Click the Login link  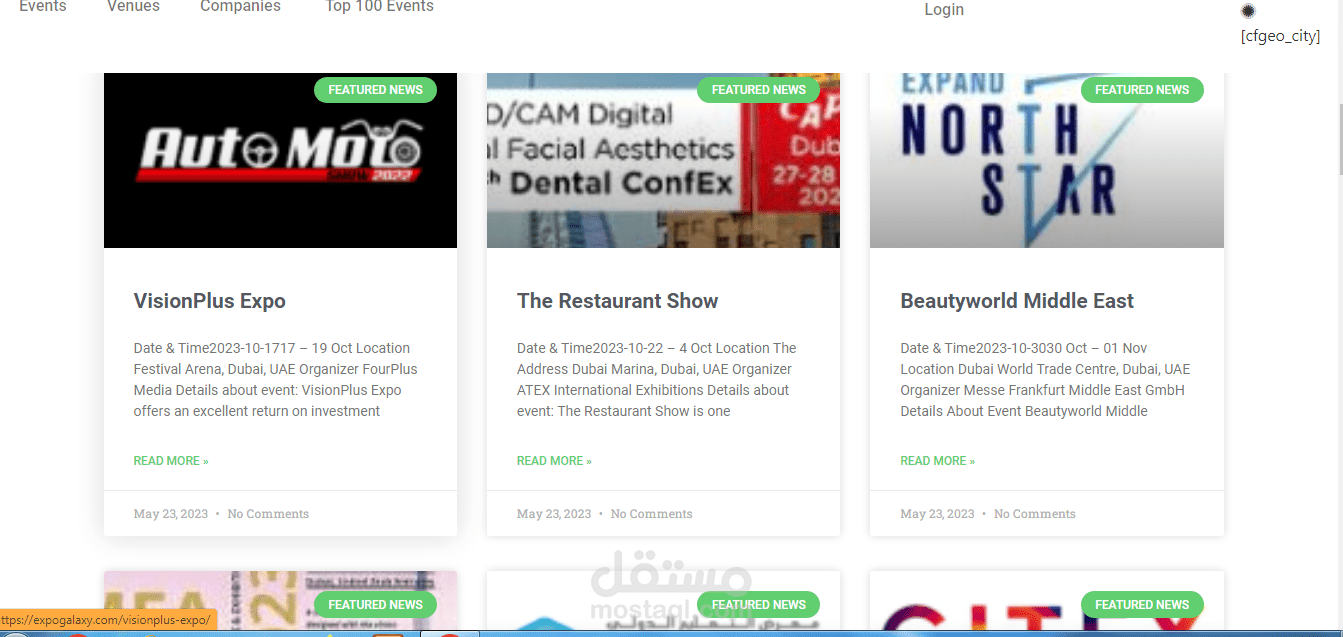(x=944, y=10)
